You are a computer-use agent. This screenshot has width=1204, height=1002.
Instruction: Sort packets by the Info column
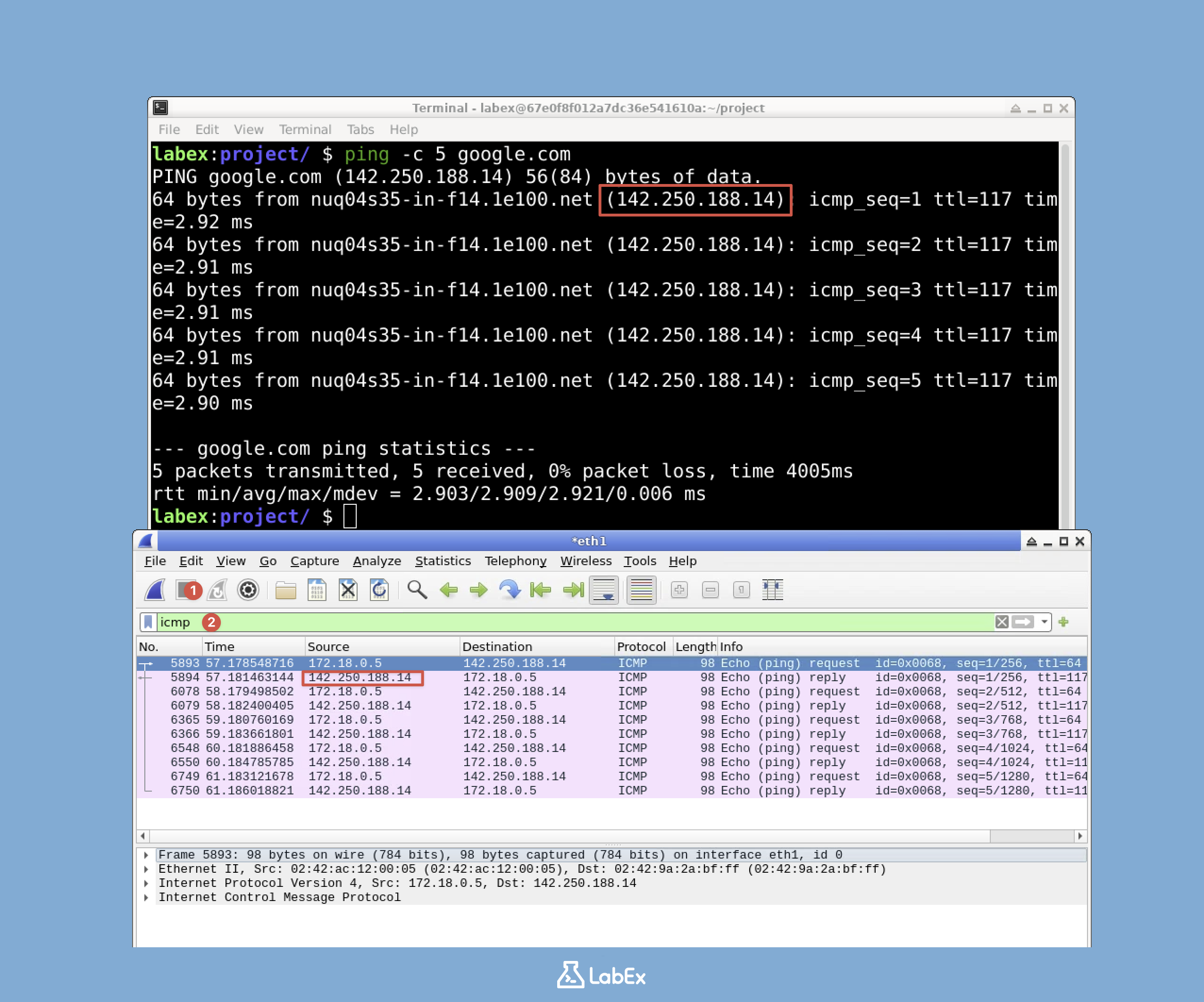(x=902, y=647)
